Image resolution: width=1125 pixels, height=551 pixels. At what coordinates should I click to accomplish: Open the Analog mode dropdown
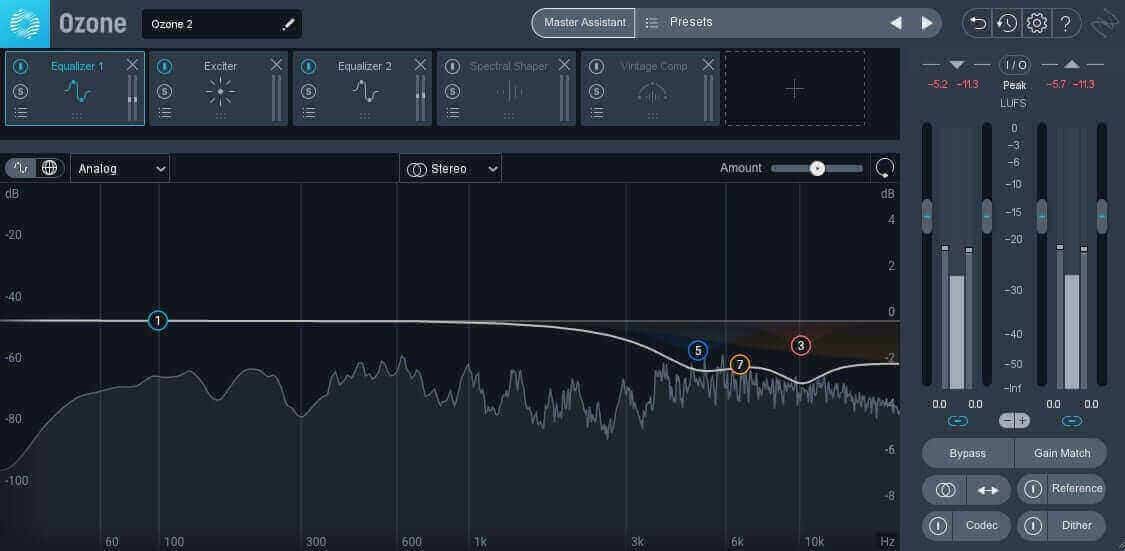(120, 169)
